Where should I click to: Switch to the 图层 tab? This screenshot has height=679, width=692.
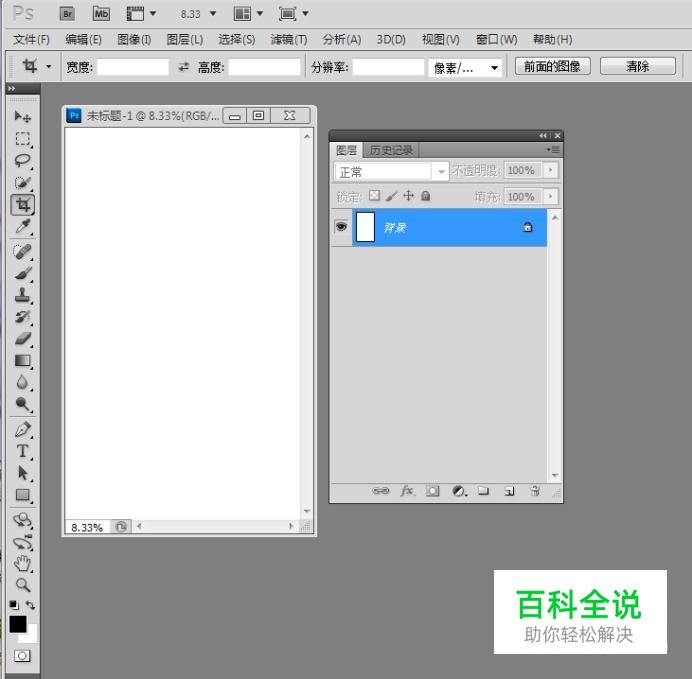pos(346,150)
